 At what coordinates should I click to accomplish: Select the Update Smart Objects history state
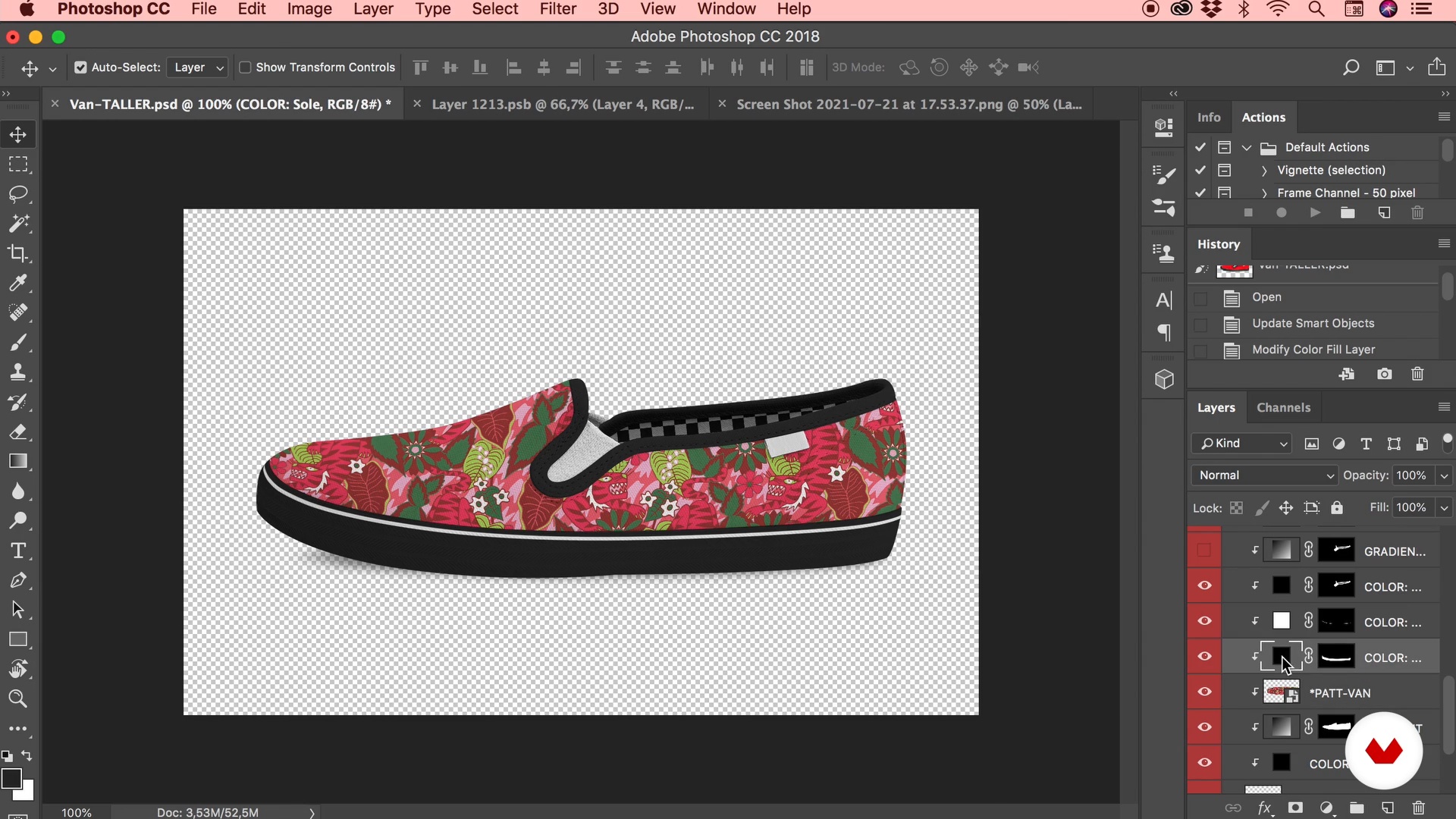click(x=1313, y=324)
